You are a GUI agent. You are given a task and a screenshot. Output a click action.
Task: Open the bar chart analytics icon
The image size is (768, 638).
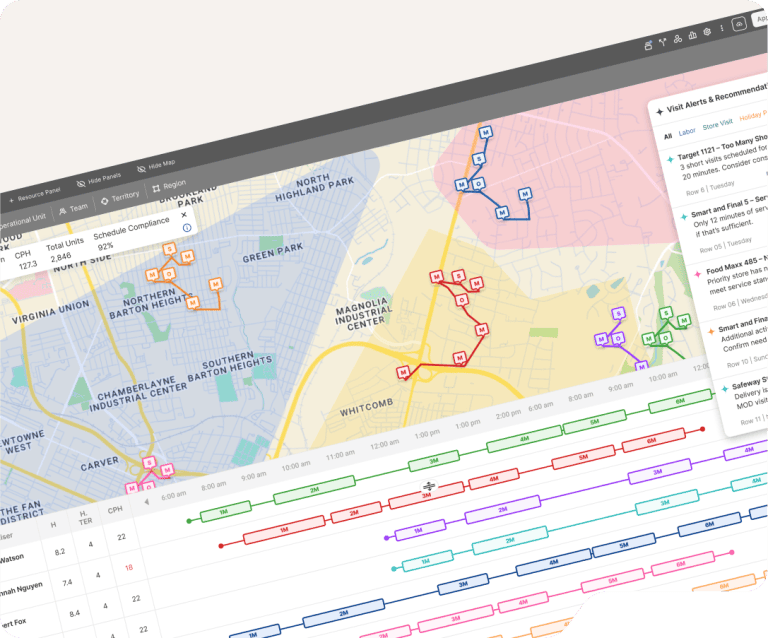pyautogui.click(x=693, y=35)
